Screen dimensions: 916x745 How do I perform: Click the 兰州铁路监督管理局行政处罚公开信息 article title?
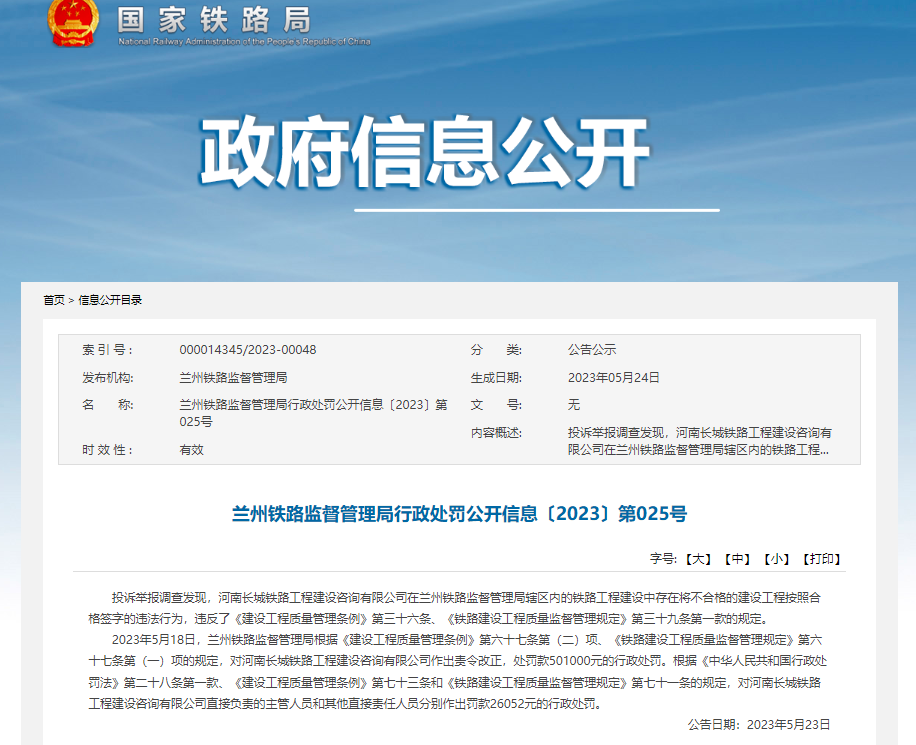[459, 515]
